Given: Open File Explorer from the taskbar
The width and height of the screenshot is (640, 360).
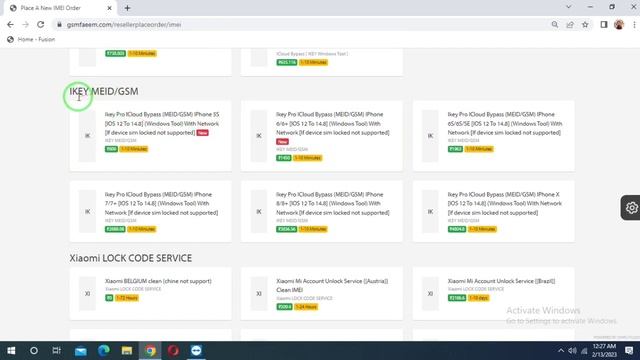Looking at the screenshot, I should click(x=127, y=351).
